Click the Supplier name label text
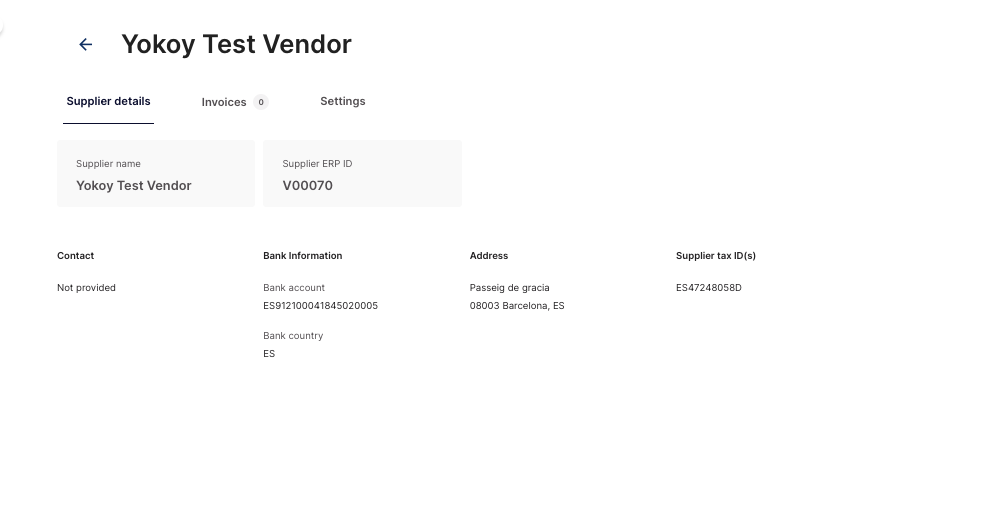The height and width of the screenshot is (509, 986). click(x=108, y=164)
